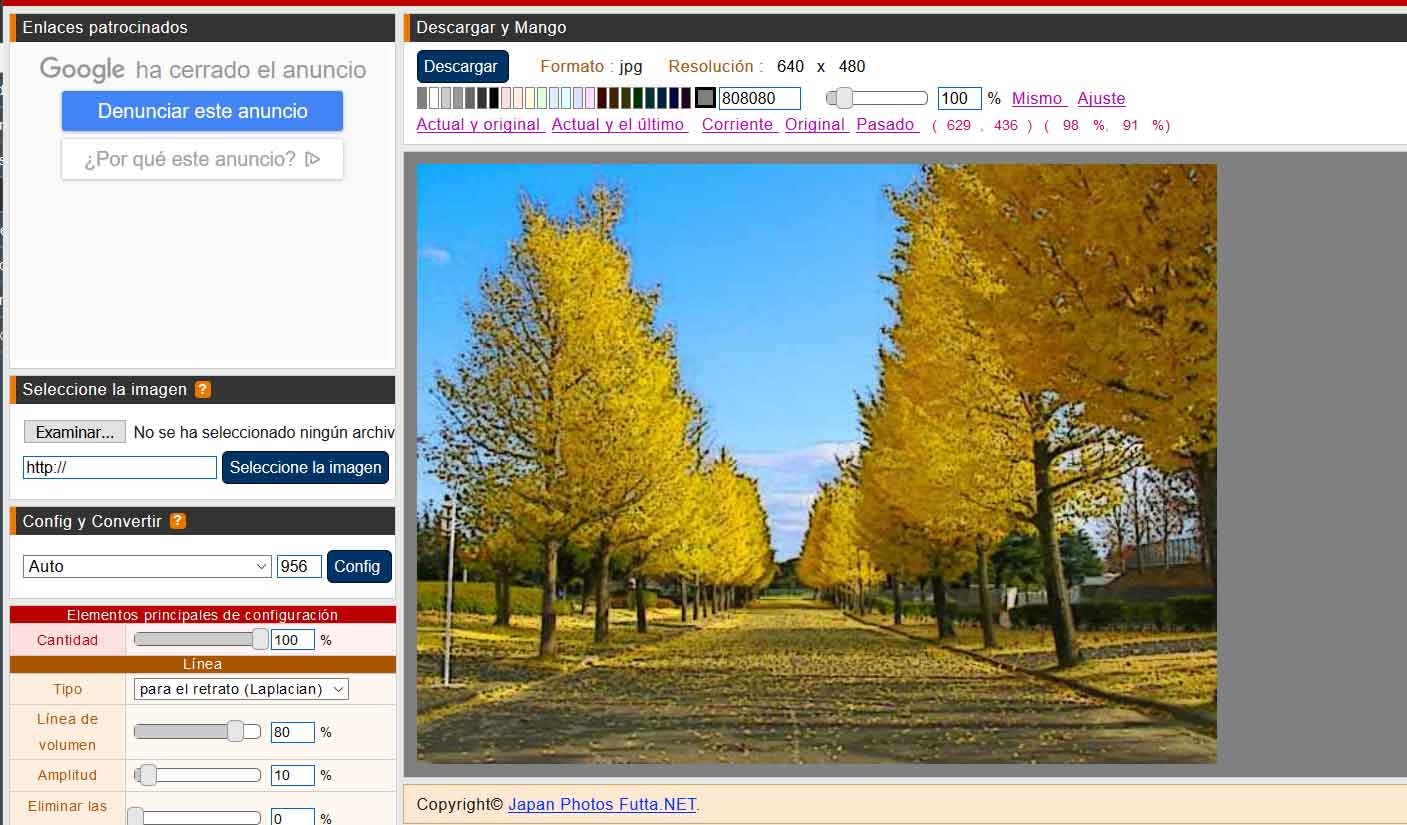Click the zoom percentage slider in header
1407x825 pixels.
pyautogui.click(x=877, y=98)
